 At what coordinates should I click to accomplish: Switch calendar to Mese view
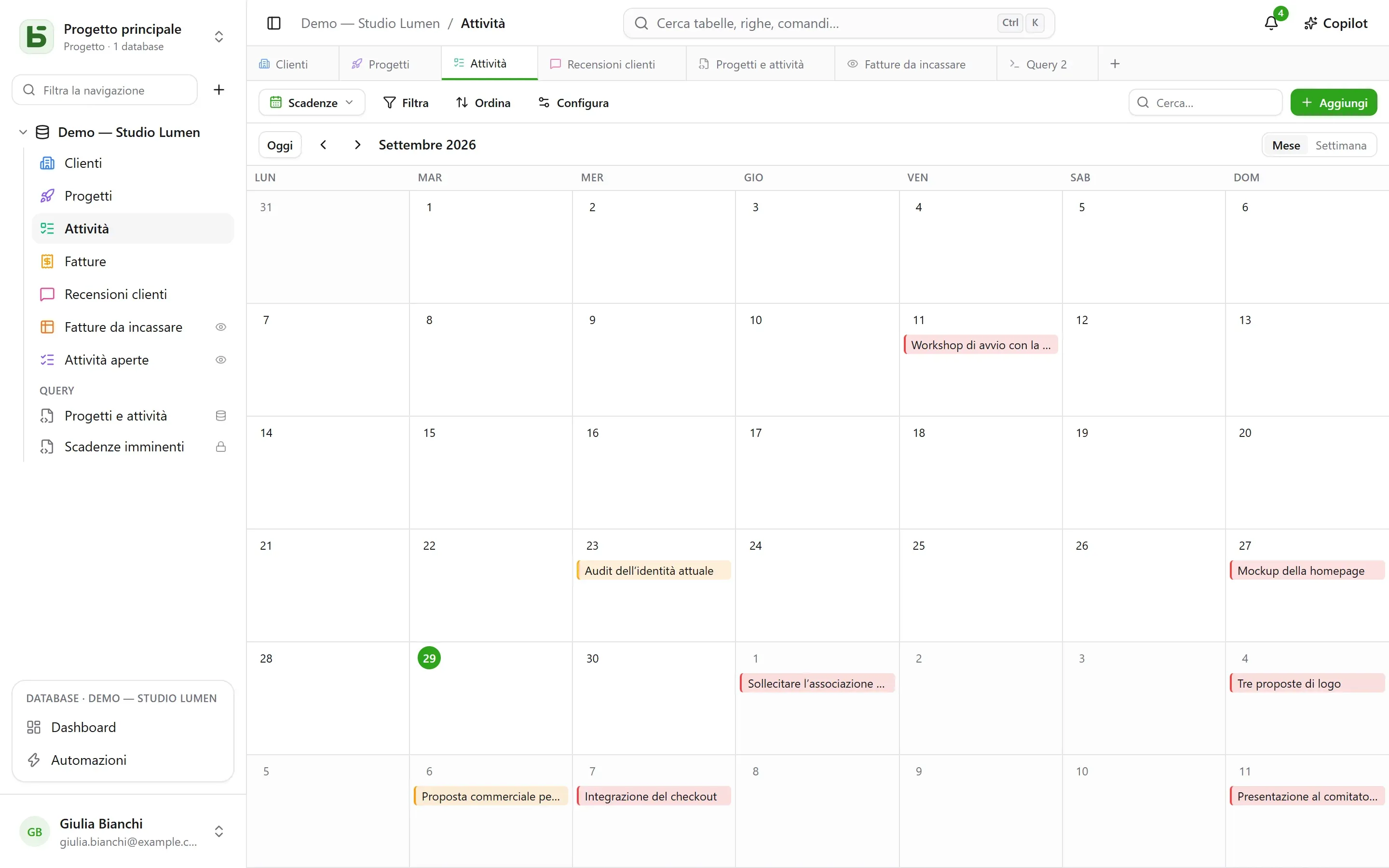pos(1286,145)
